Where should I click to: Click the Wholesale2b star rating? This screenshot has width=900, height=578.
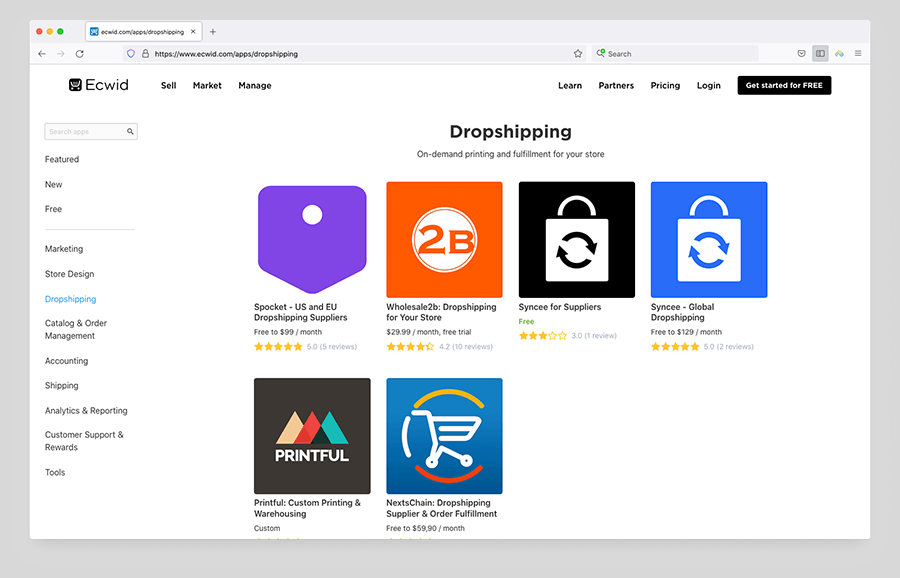[x=410, y=347]
